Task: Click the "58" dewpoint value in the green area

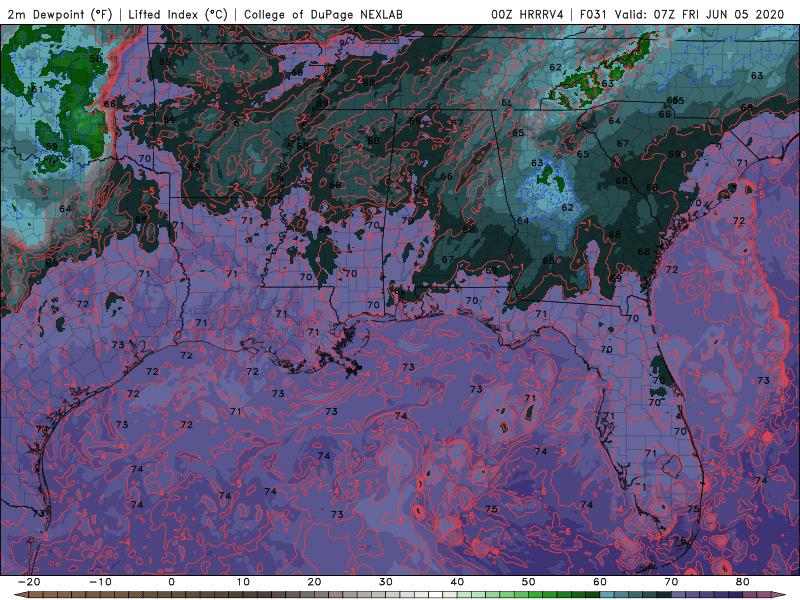Action: tap(95, 58)
